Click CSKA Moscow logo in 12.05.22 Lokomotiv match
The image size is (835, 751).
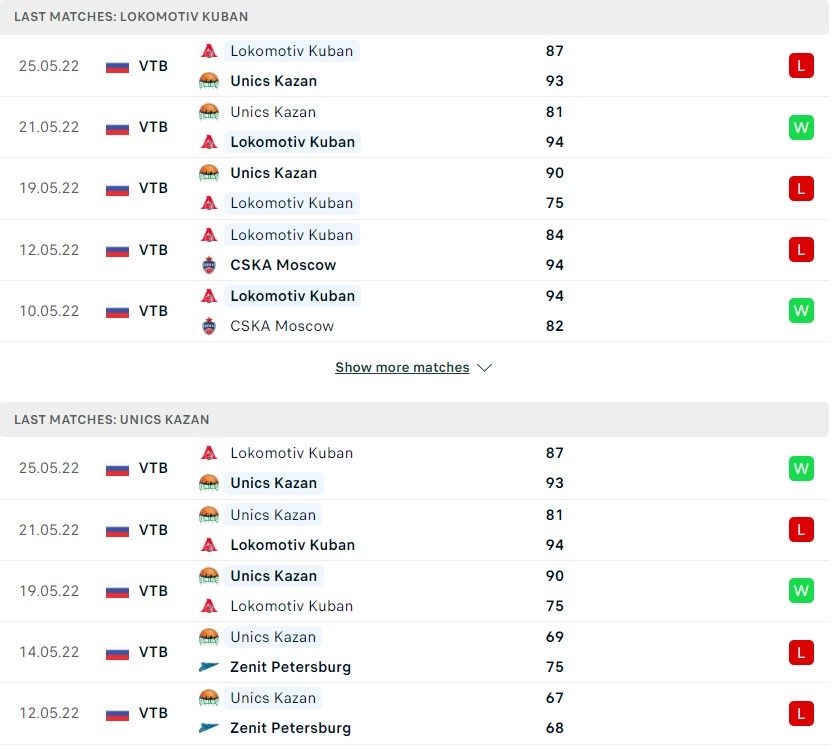209,265
